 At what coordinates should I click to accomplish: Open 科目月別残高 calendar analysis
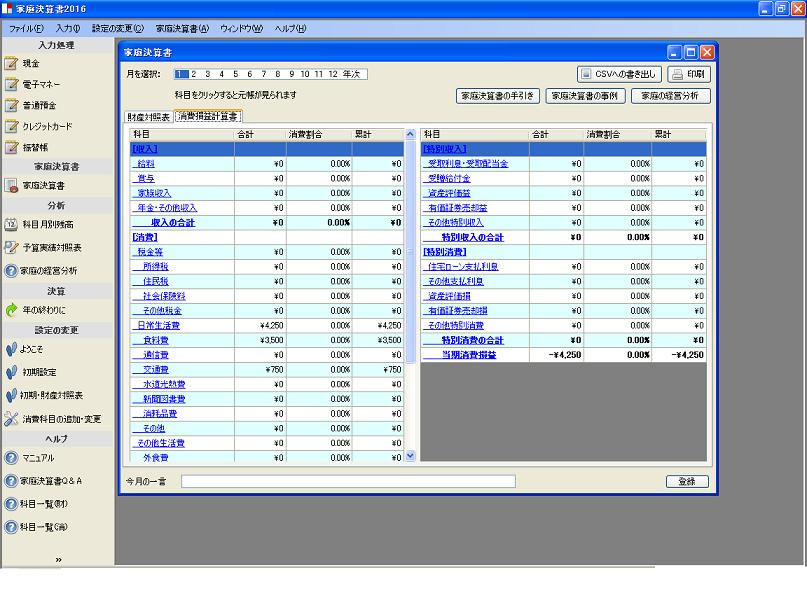coord(12,224)
